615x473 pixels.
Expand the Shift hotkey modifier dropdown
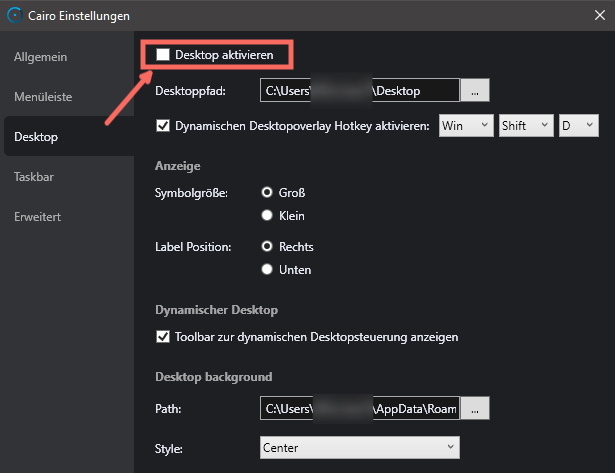[x=526, y=126]
